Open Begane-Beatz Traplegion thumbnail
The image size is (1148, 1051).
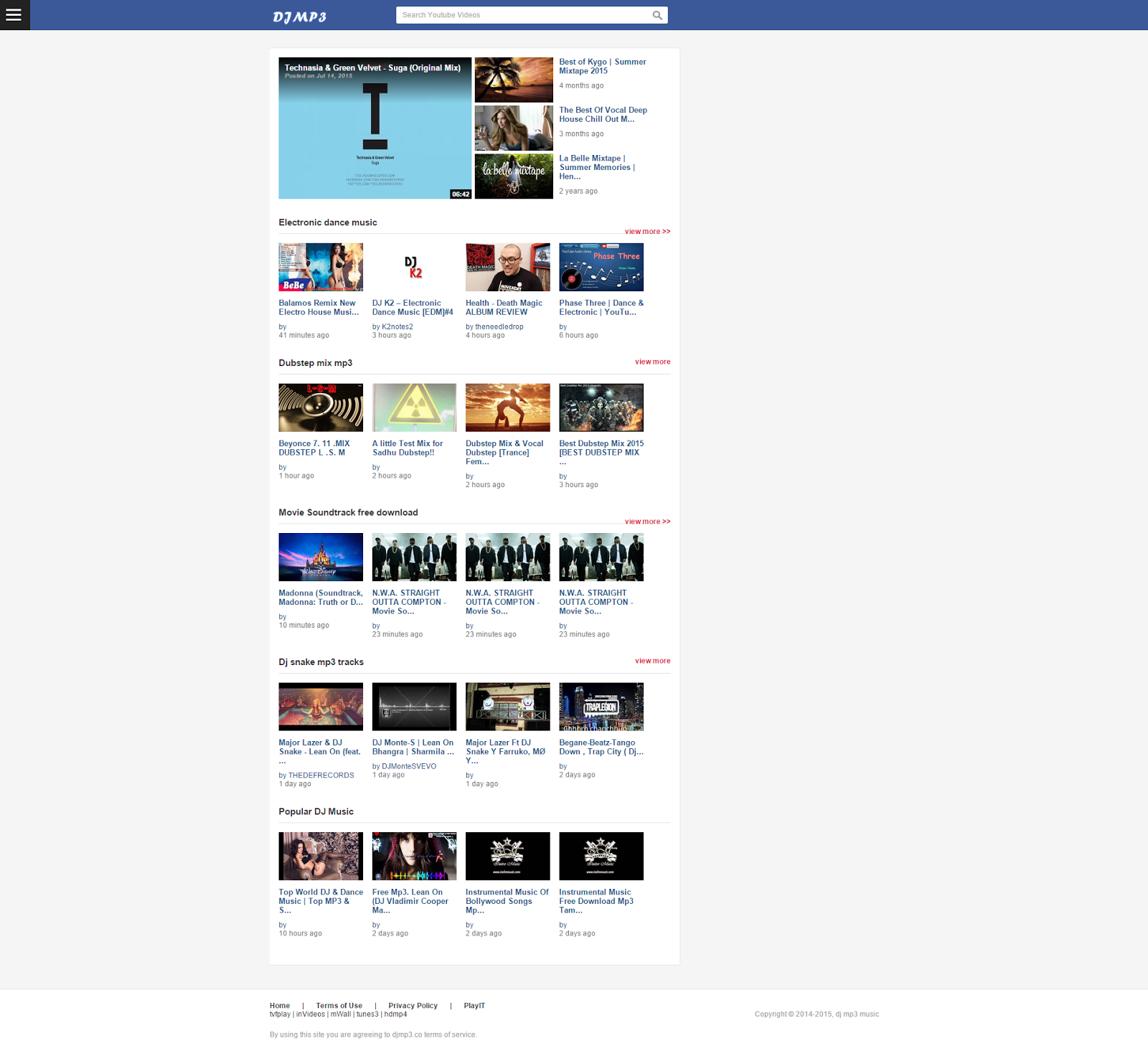coord(601,707)
